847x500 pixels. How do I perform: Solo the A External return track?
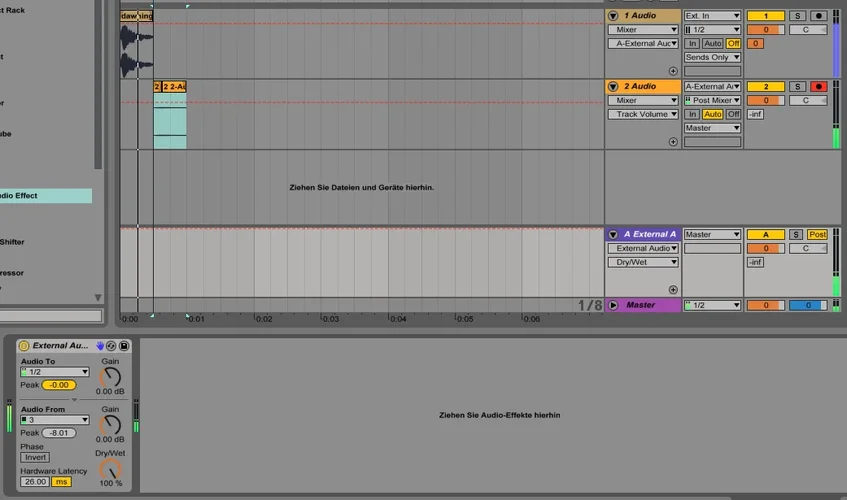coord(796,234)
